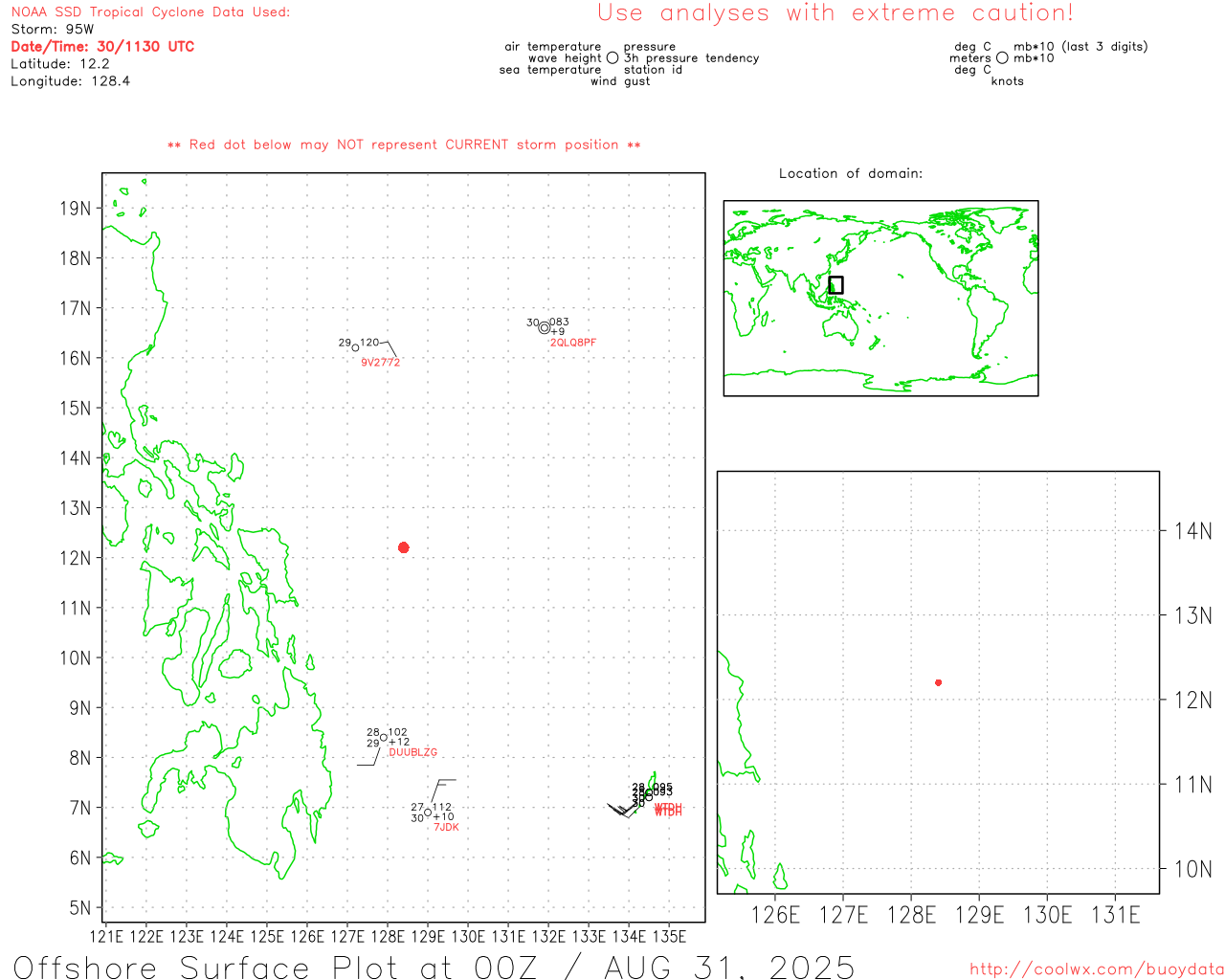Click the pressure value 112 near station 7JDK
The image size is (1225, 980).
441,808
